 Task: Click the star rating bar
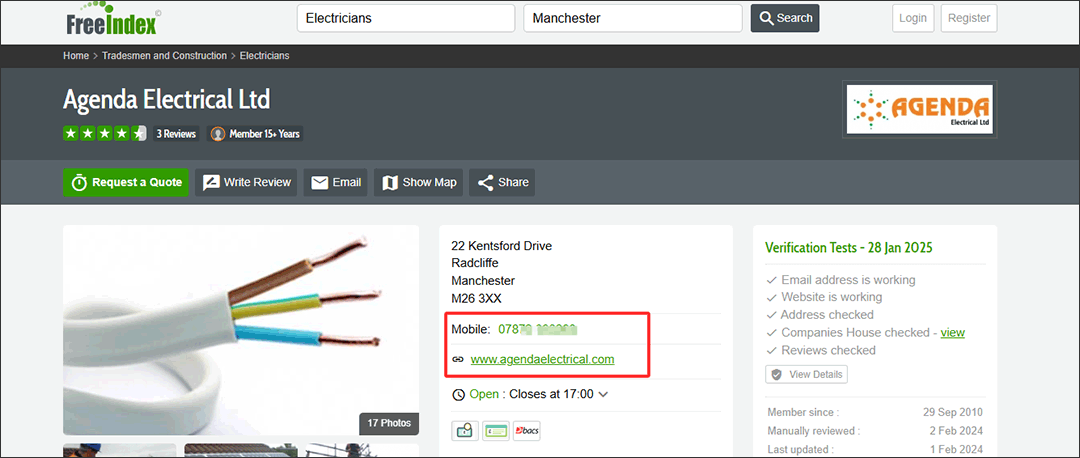[105, 134]
